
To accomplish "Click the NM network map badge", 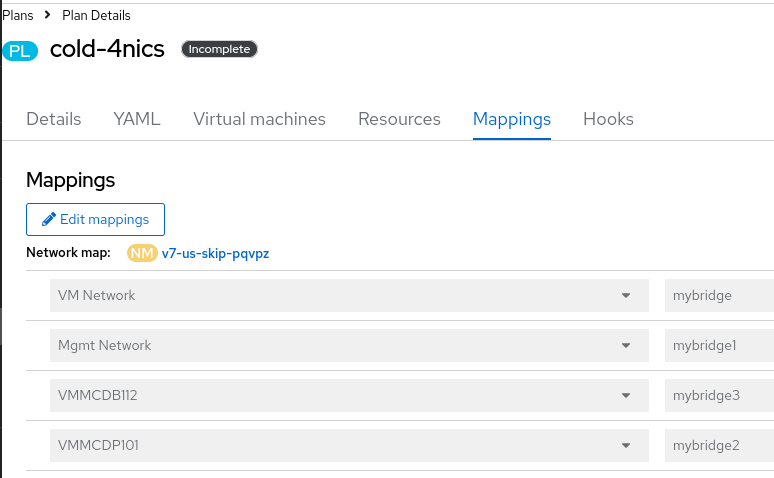I will click(142, 254).
